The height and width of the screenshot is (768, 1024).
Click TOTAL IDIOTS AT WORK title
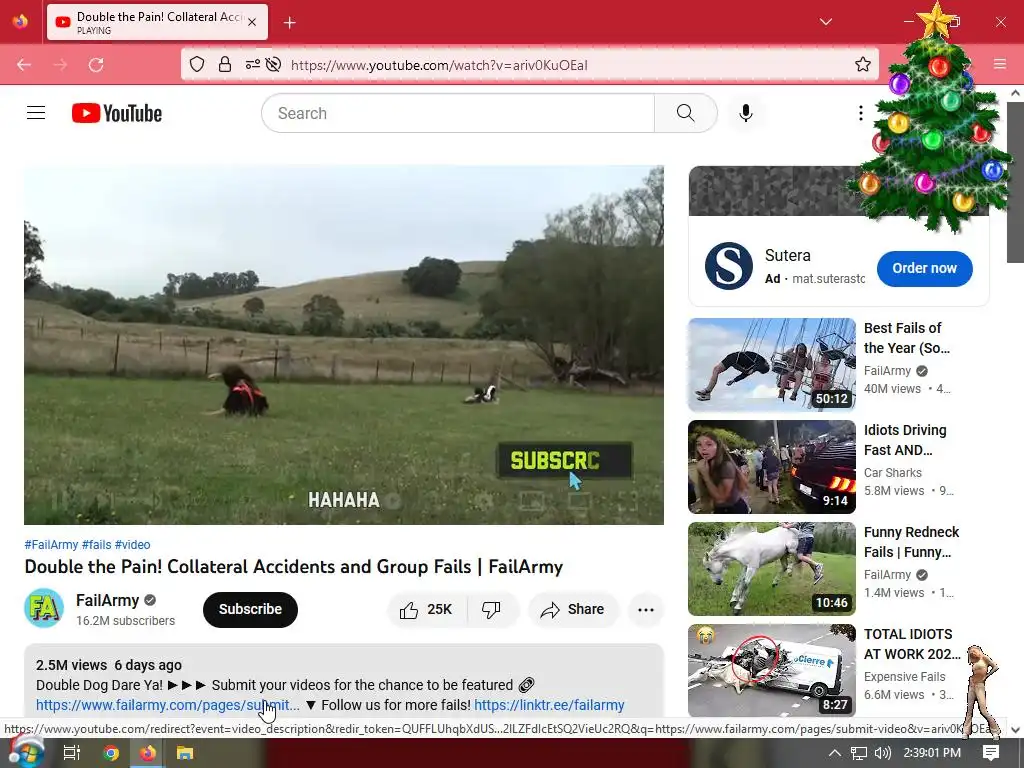[912, 644]
